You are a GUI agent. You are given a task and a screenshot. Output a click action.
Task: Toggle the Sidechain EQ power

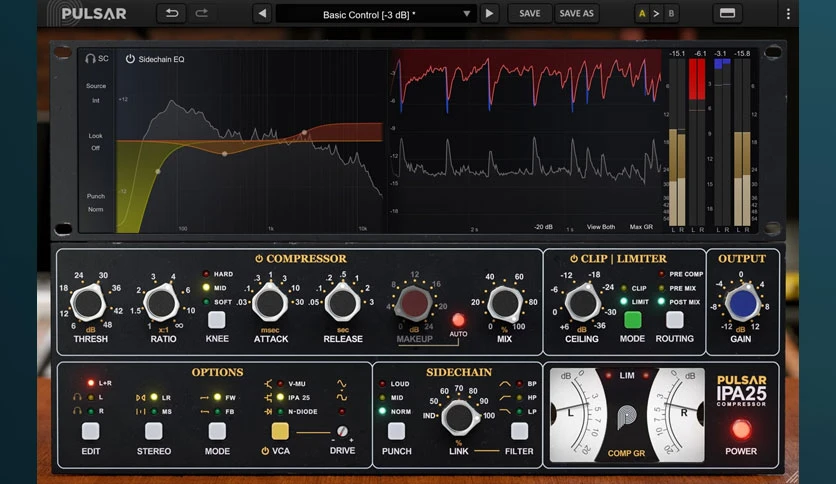pyautogui.click(x=130, y=59)
